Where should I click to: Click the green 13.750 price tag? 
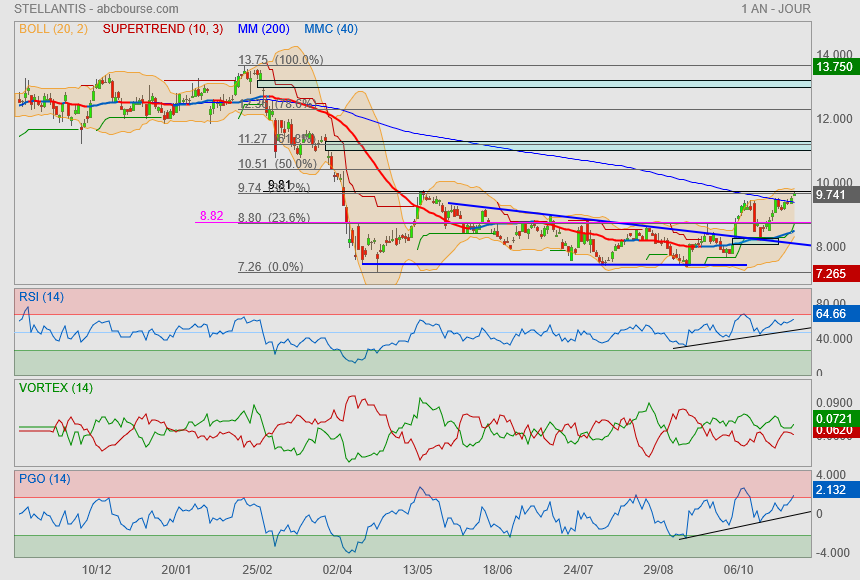[x=834, y=67]
